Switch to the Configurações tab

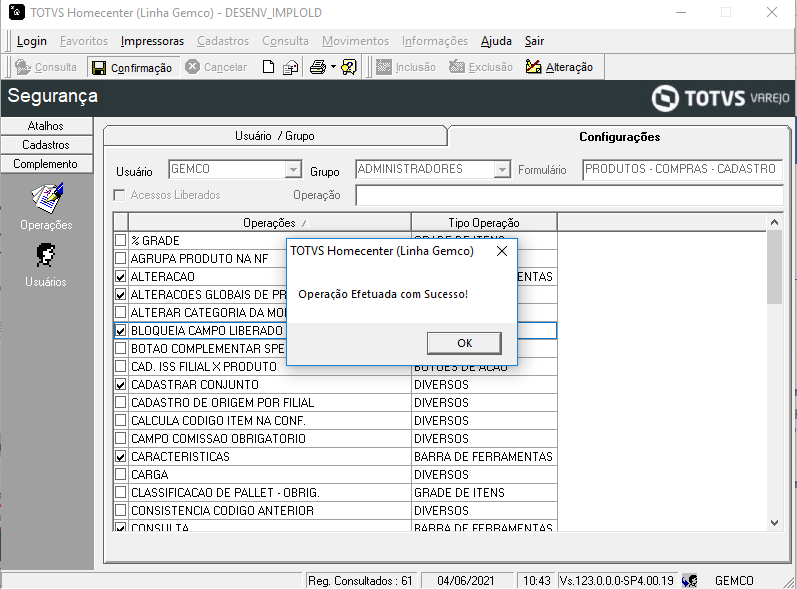pos(619,137)
